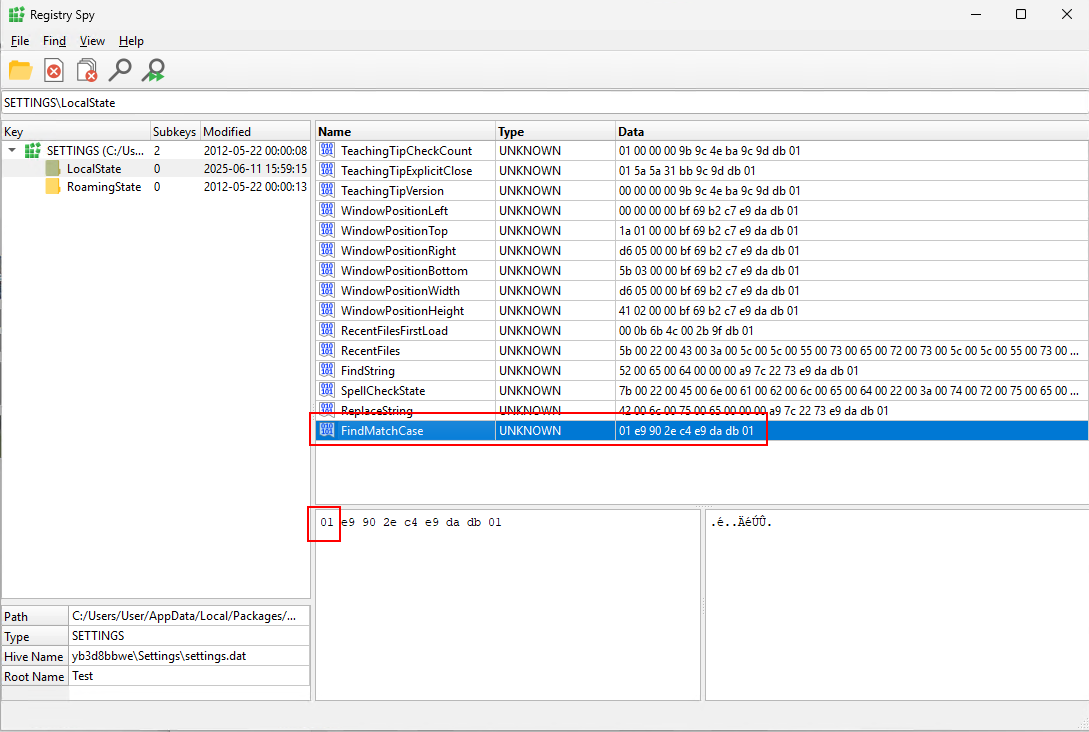The image size is (1089, 732).
Task: Click the Subkeys column header
Action: pos(175,131)
